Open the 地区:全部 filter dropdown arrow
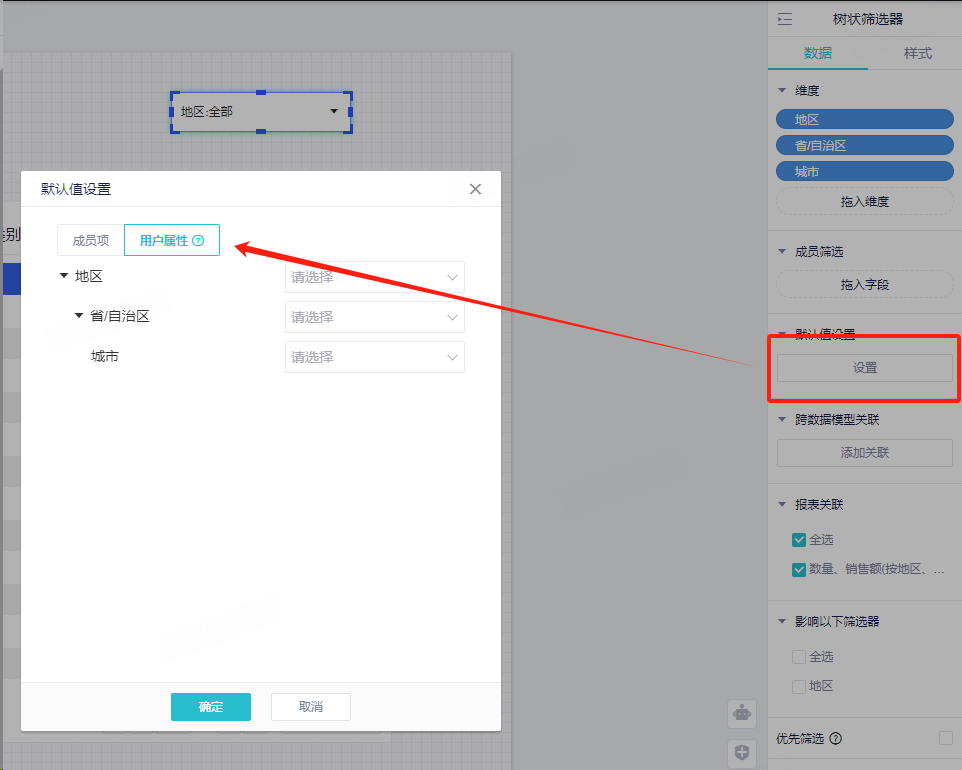The height and width of the screenshot is (770, 962). point(334,112)
